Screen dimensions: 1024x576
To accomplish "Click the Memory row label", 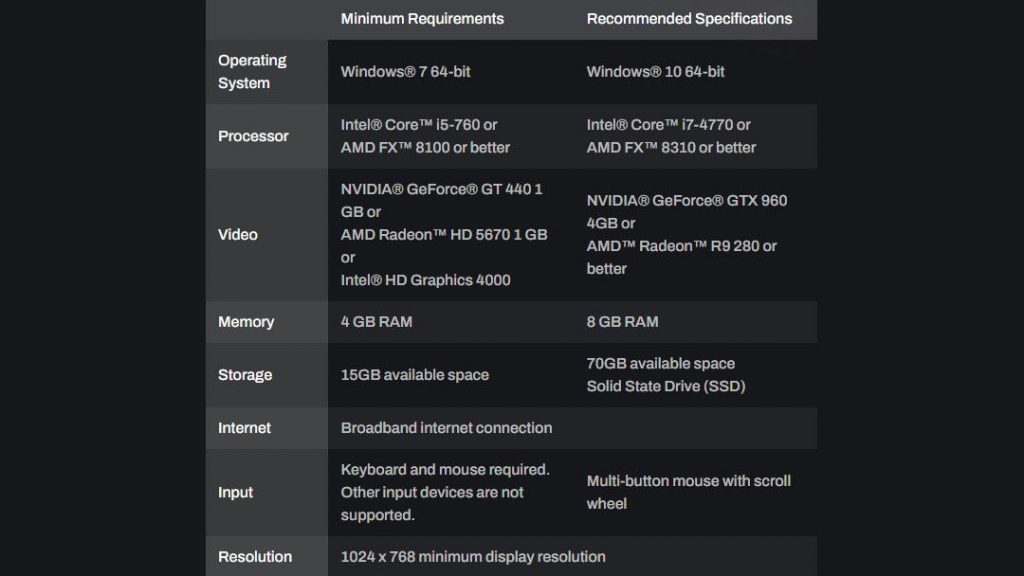I will point(246,322).
